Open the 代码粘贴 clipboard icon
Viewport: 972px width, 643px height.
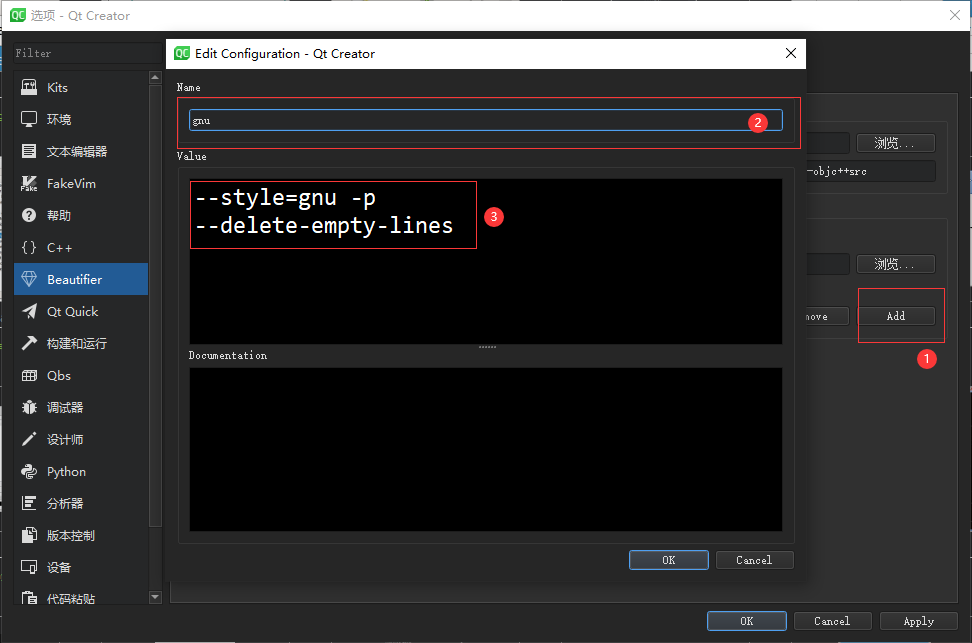[29, 598]
